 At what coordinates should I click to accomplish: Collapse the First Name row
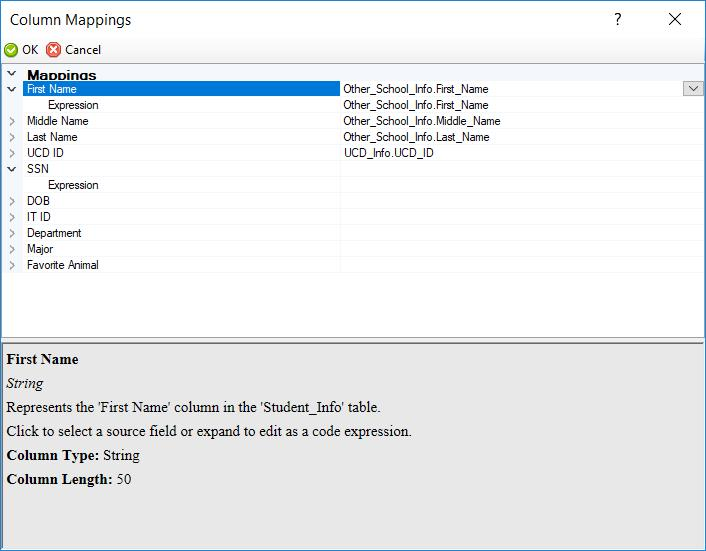(12, 89)
